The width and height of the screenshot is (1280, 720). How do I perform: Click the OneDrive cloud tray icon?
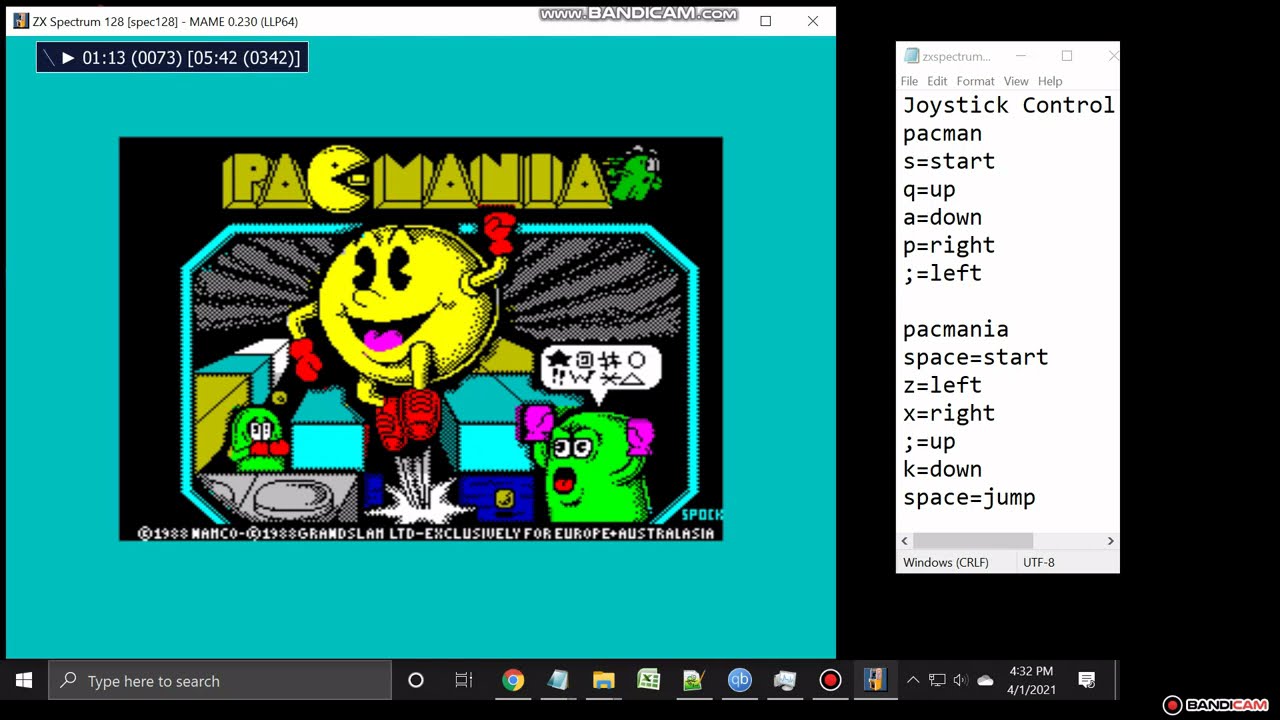tap(985, 681)
